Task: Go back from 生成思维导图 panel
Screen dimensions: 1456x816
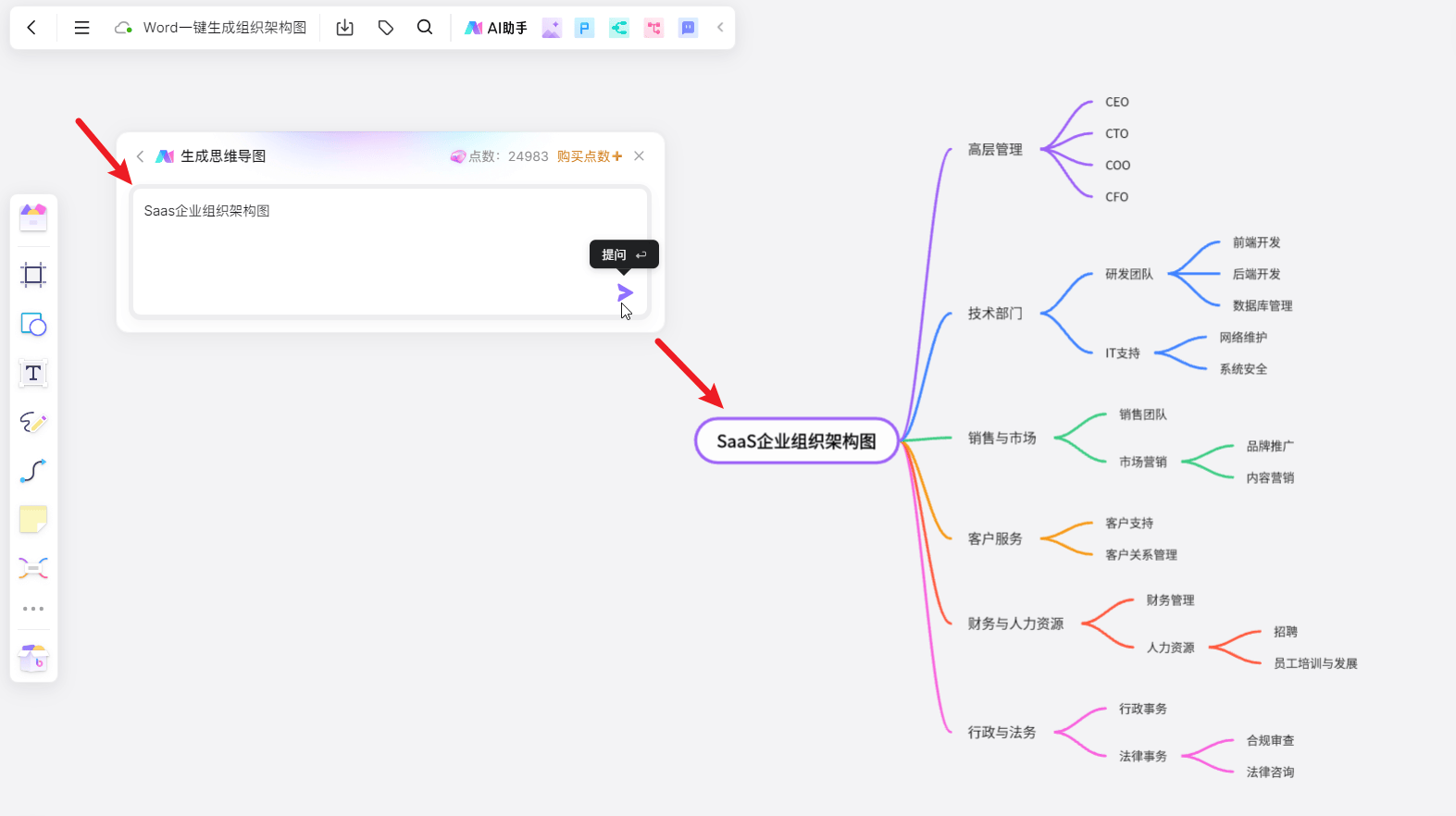Action: [x=141, y=156]
